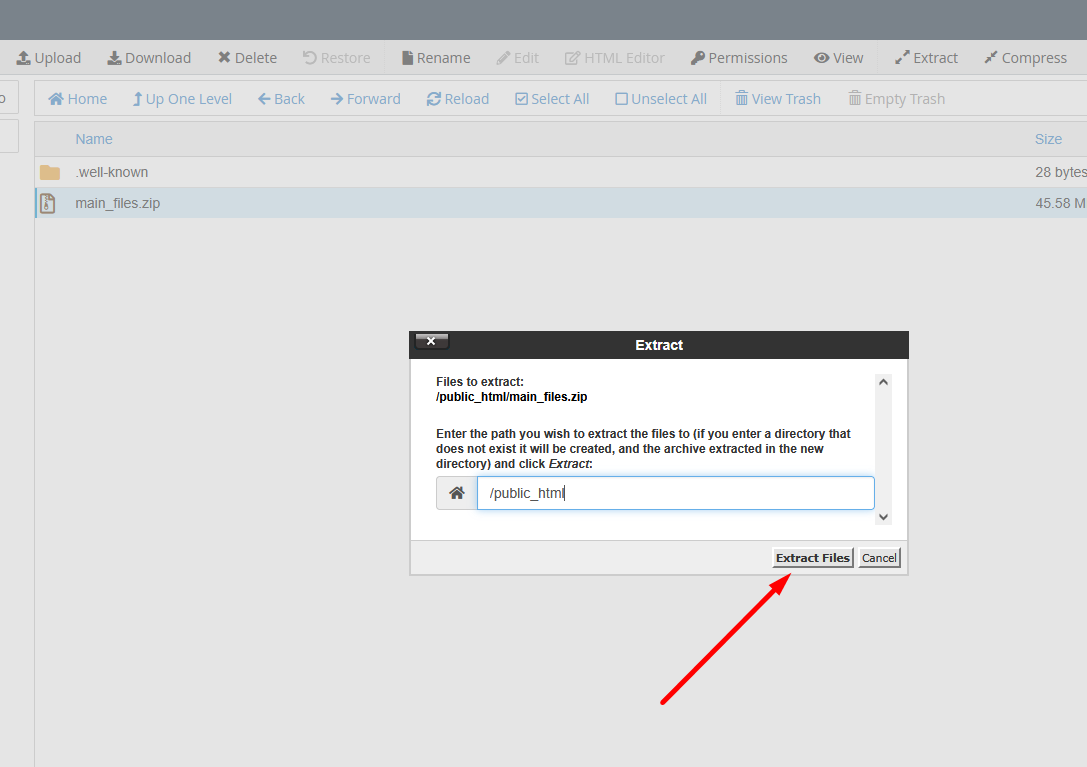Click Select All checkbox button
This screenshot has width=1087, height=767.
(551, 99)
